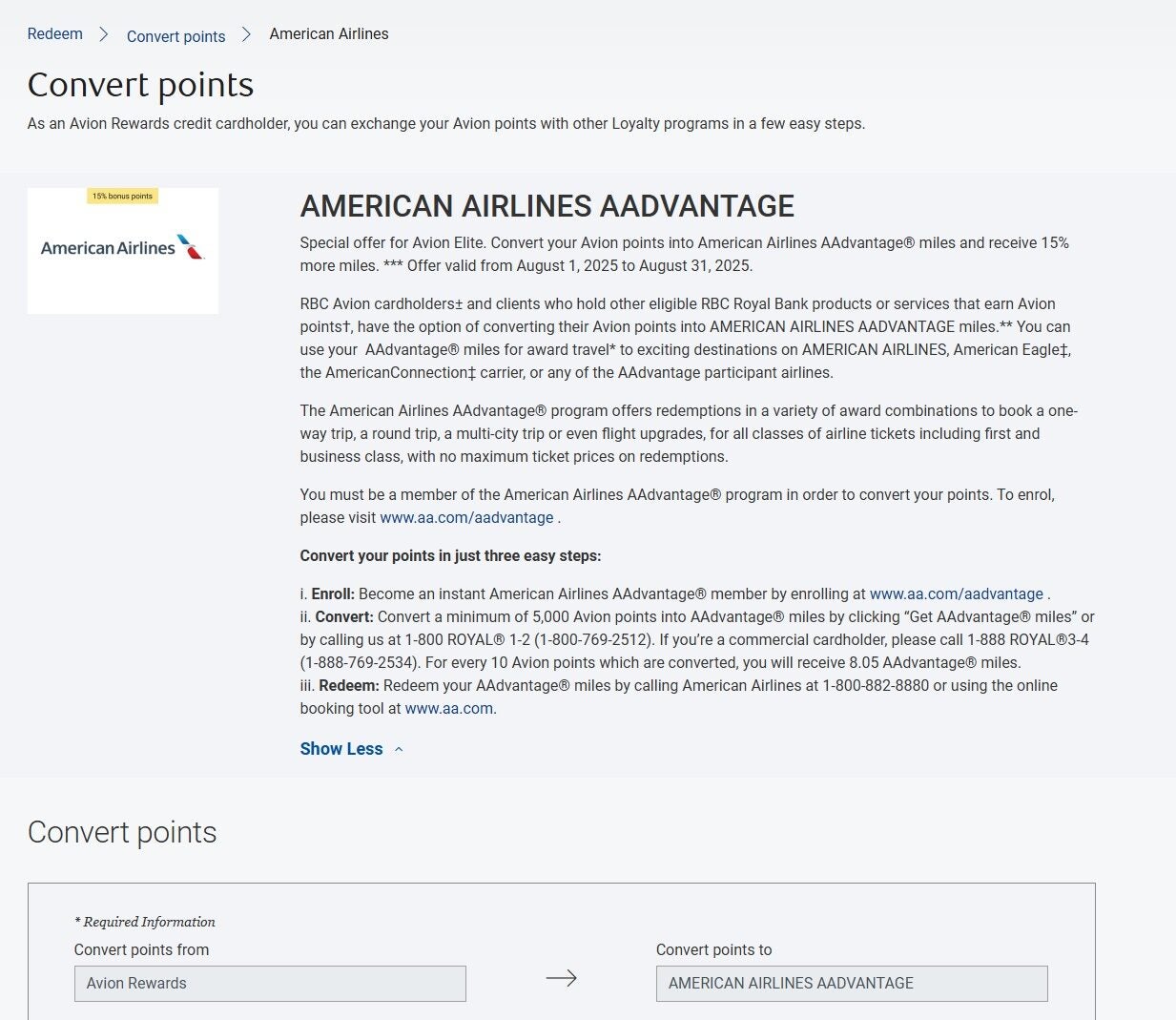Click the top Convert points page title

pos(140,85)
